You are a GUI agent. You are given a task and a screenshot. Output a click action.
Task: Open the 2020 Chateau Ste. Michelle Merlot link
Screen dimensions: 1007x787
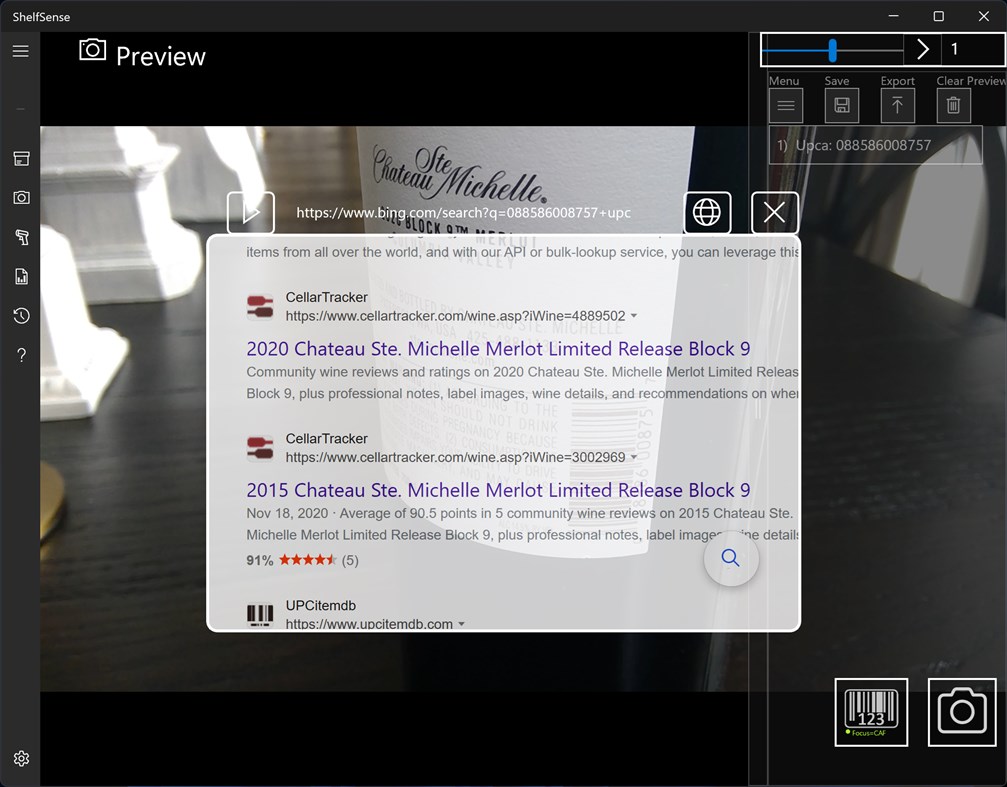498,348
